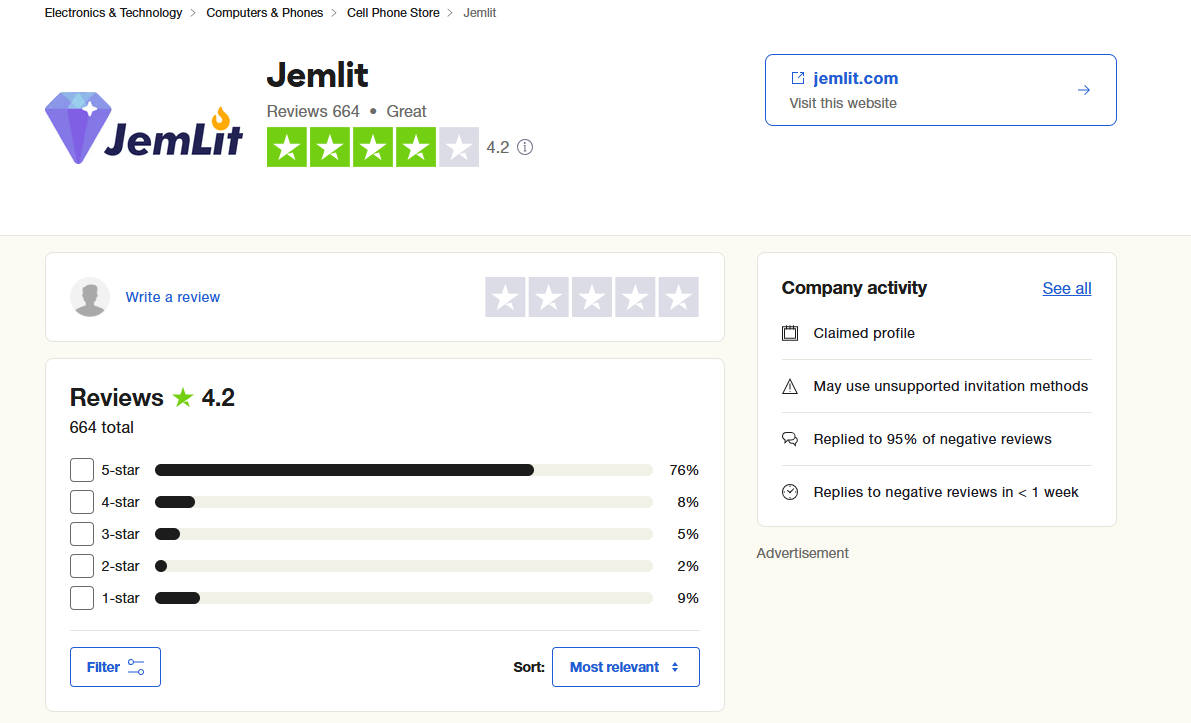
Task: Enable the 1-star reviews checkbox
Action: [x=82, y=598]
